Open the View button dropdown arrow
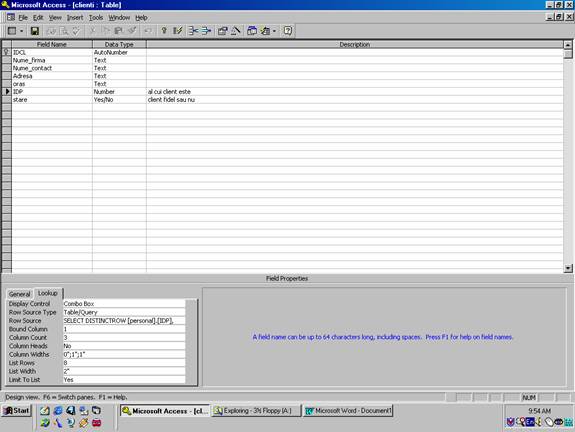This screenshot has width=575, height=432. (x=21, y=31)
